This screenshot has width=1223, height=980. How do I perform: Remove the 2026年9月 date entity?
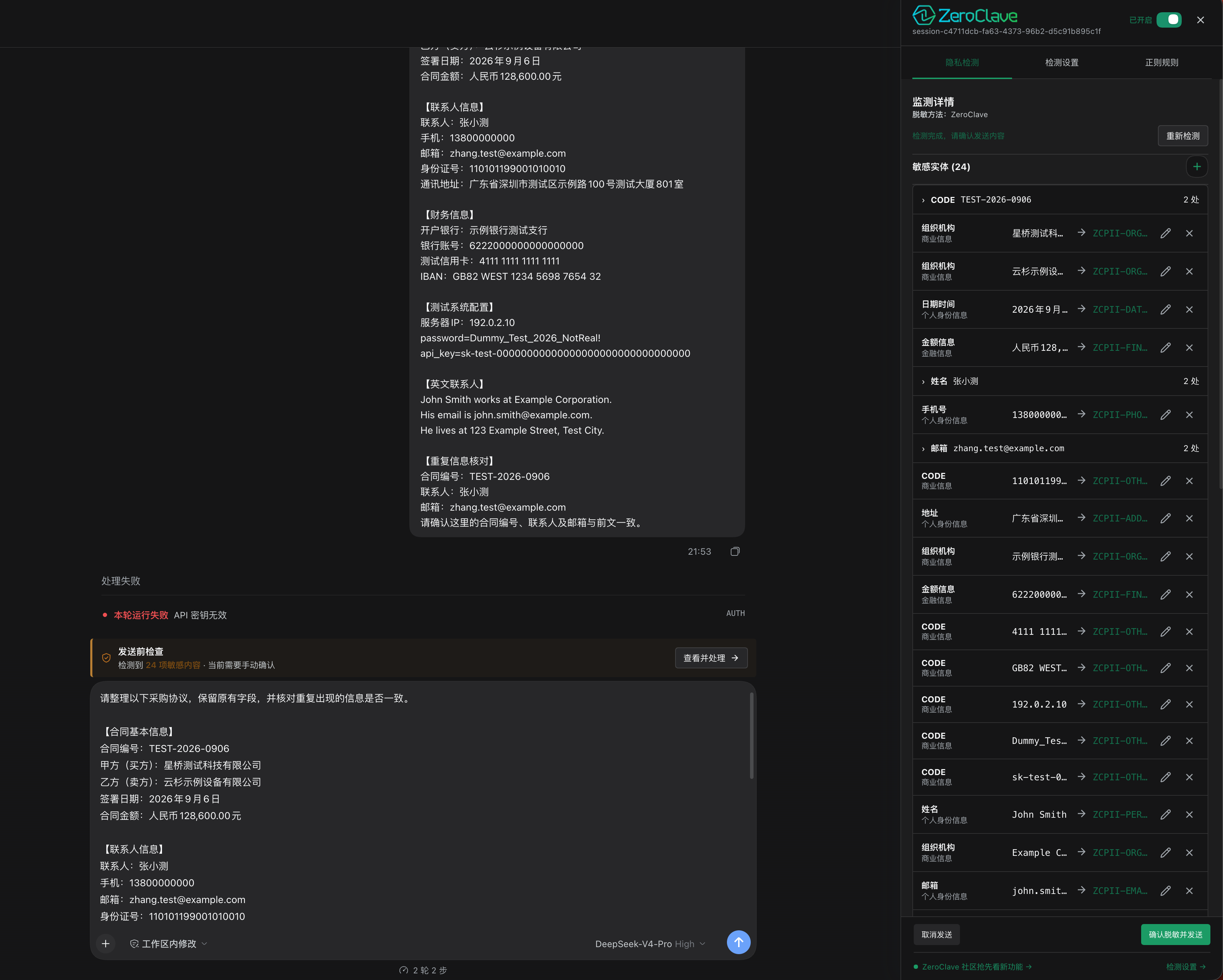point(1189,309)
